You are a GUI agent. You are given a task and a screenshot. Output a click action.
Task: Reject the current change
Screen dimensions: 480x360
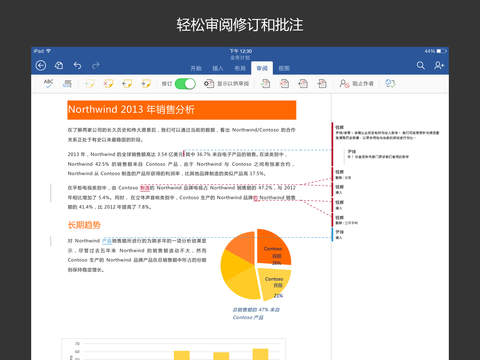point(284,83)
